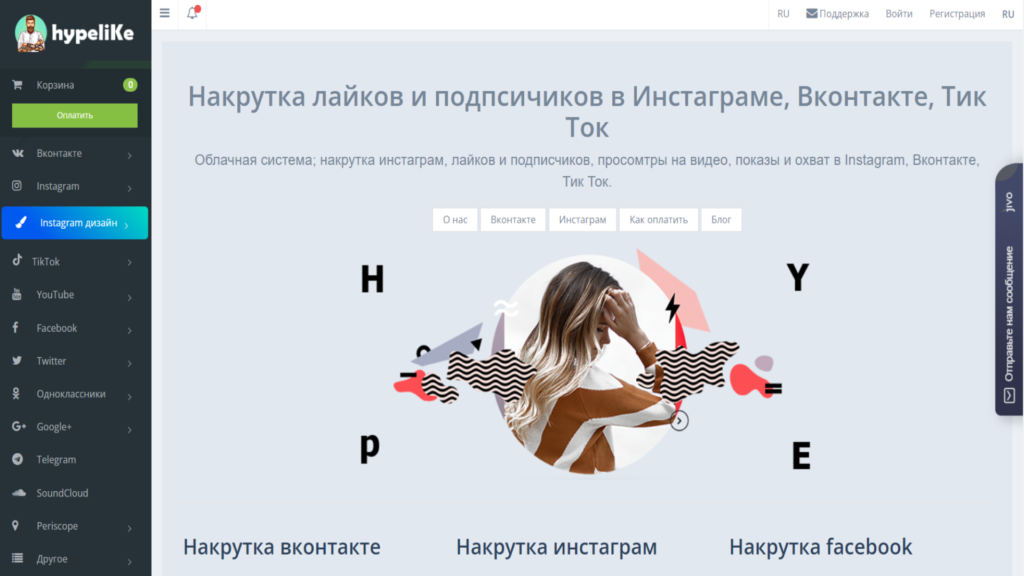Viewport: 1024px width, 576px height.
Task: Expand the YouTube submenu chevron
Action: tap(130, 297)
